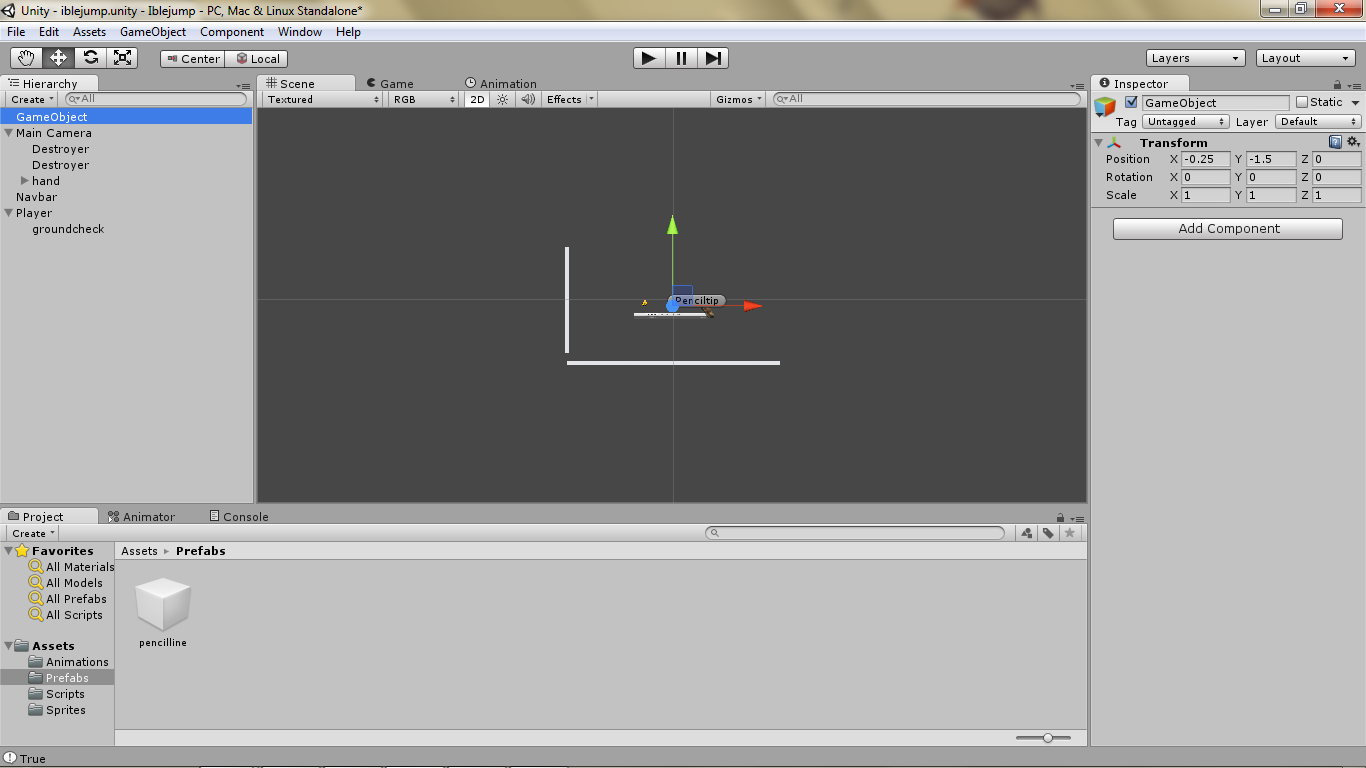Click the green Y-axis gizmo arrow
The height and width of the screenshot is (768, 1366).
pos(673,224)
